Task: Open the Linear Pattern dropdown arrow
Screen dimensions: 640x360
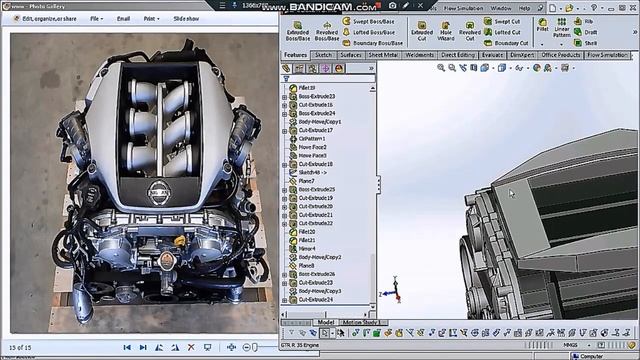Action: coord(562,44)
